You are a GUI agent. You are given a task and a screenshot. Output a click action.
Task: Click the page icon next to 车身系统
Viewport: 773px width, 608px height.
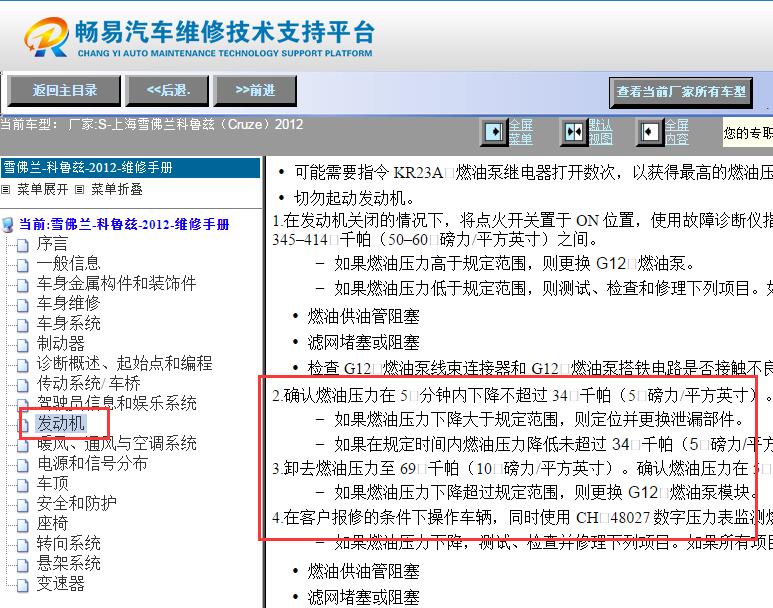[23, 325]
